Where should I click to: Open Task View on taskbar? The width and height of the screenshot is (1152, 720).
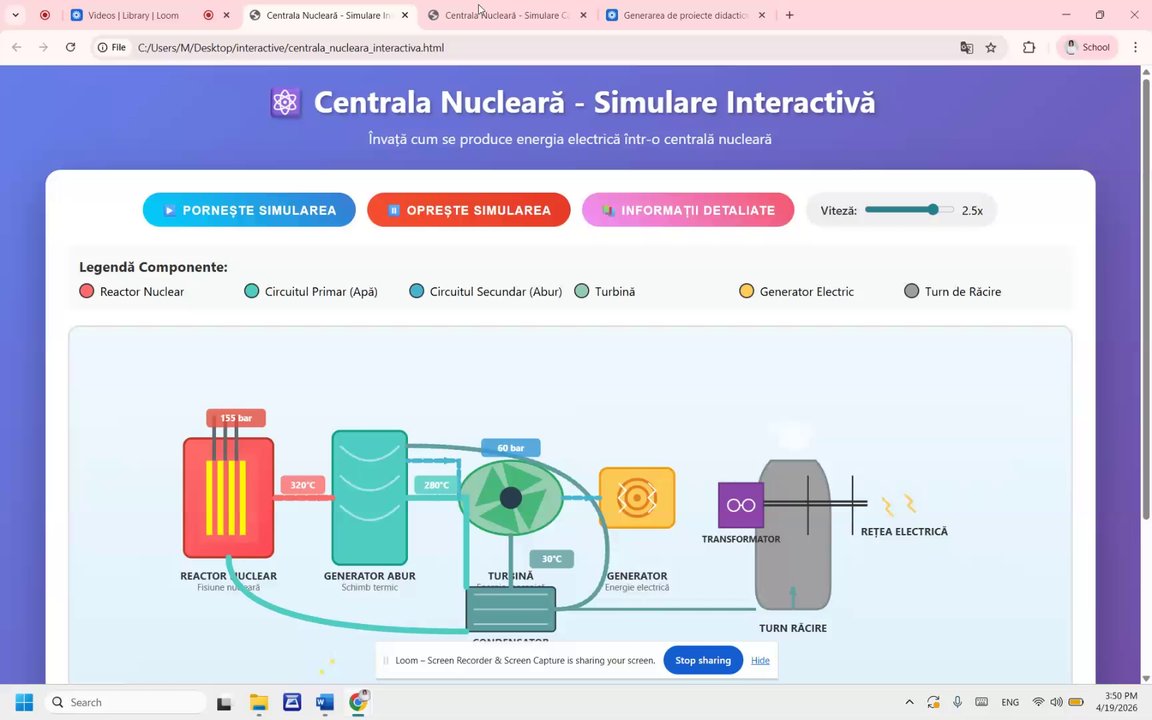tap(224, 702)
